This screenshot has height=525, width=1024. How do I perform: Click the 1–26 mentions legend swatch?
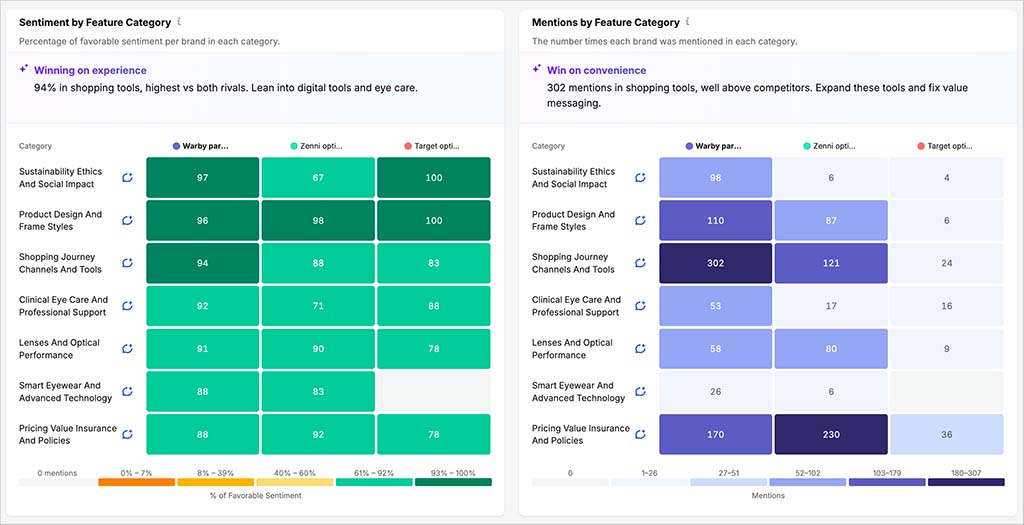649,482
